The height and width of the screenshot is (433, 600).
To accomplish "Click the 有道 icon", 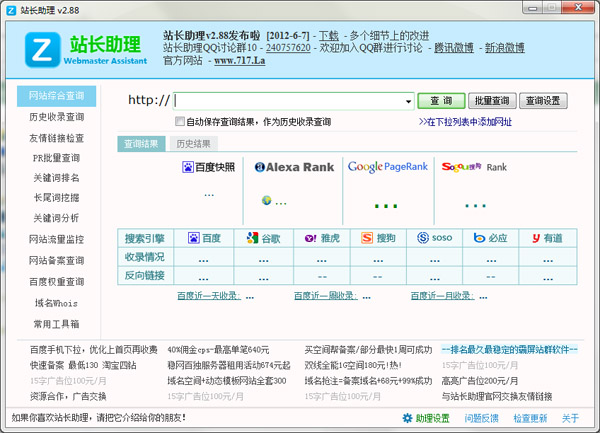I will coord(536,238).
